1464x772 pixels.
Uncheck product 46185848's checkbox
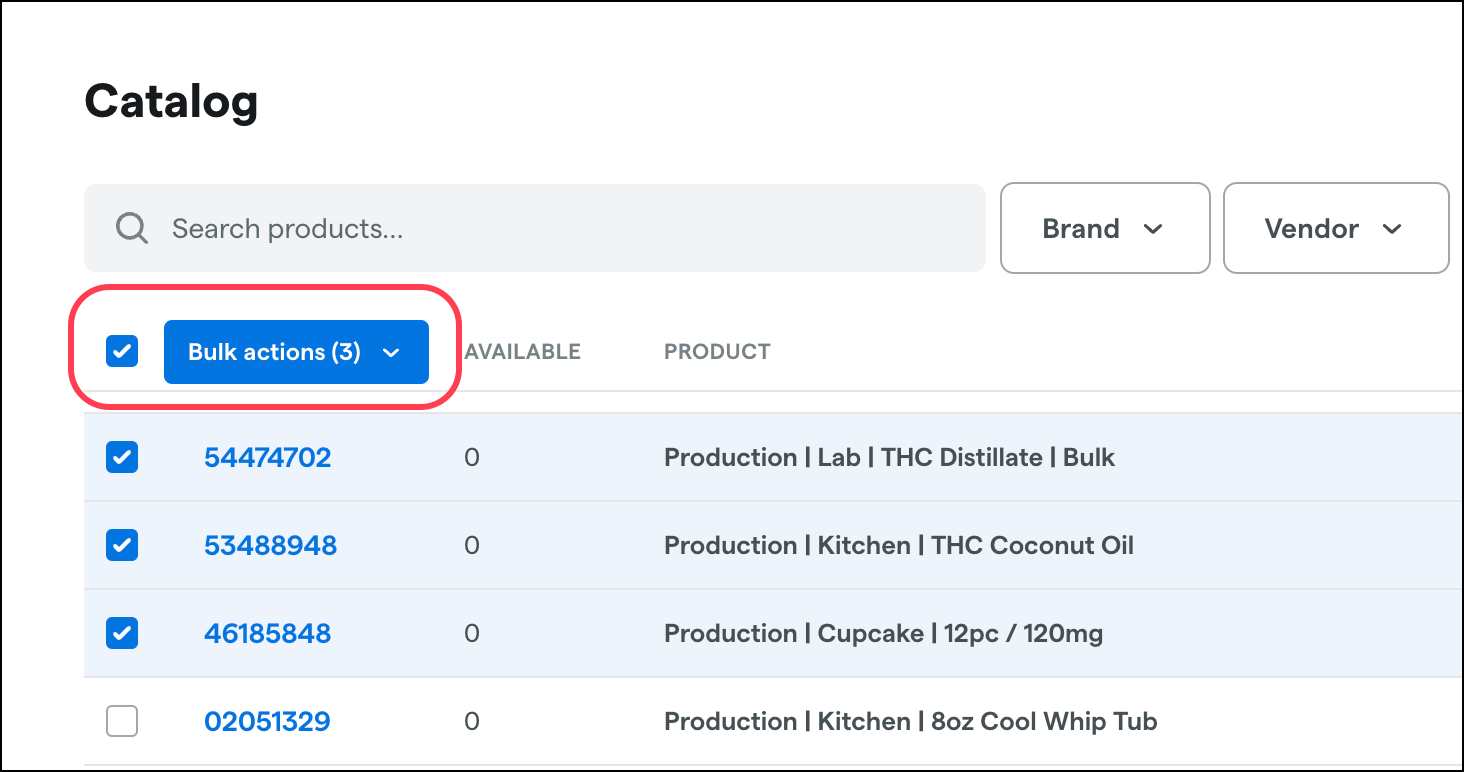click(x=121, y=633)
